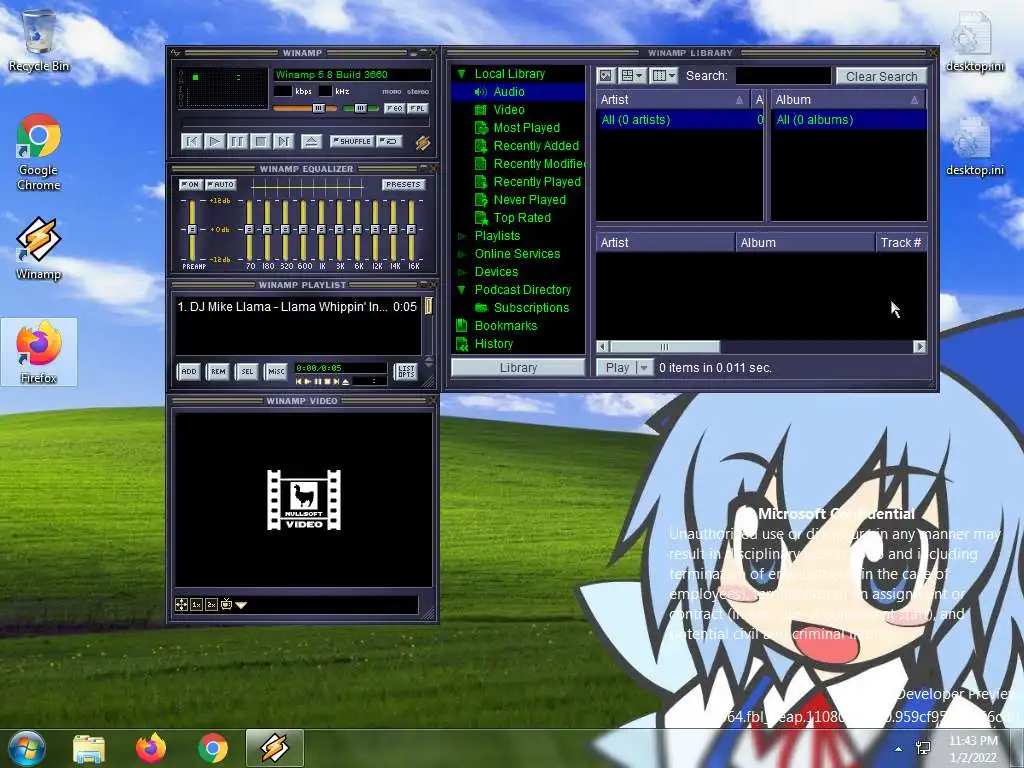Screen dimensions: 1024x768
Task: Expand the Devices tree node
Action: click(461, 272)
